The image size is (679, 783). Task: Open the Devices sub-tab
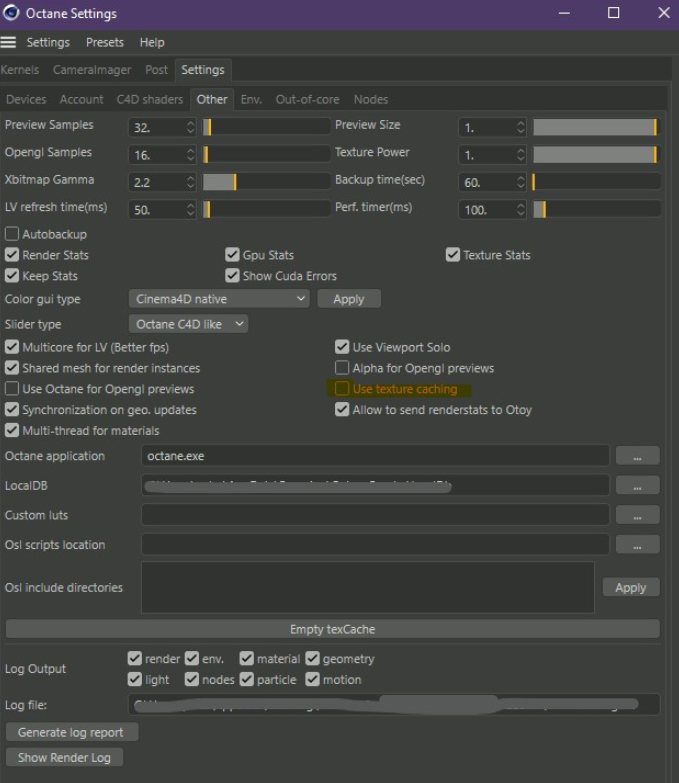[x=26, y=99]
